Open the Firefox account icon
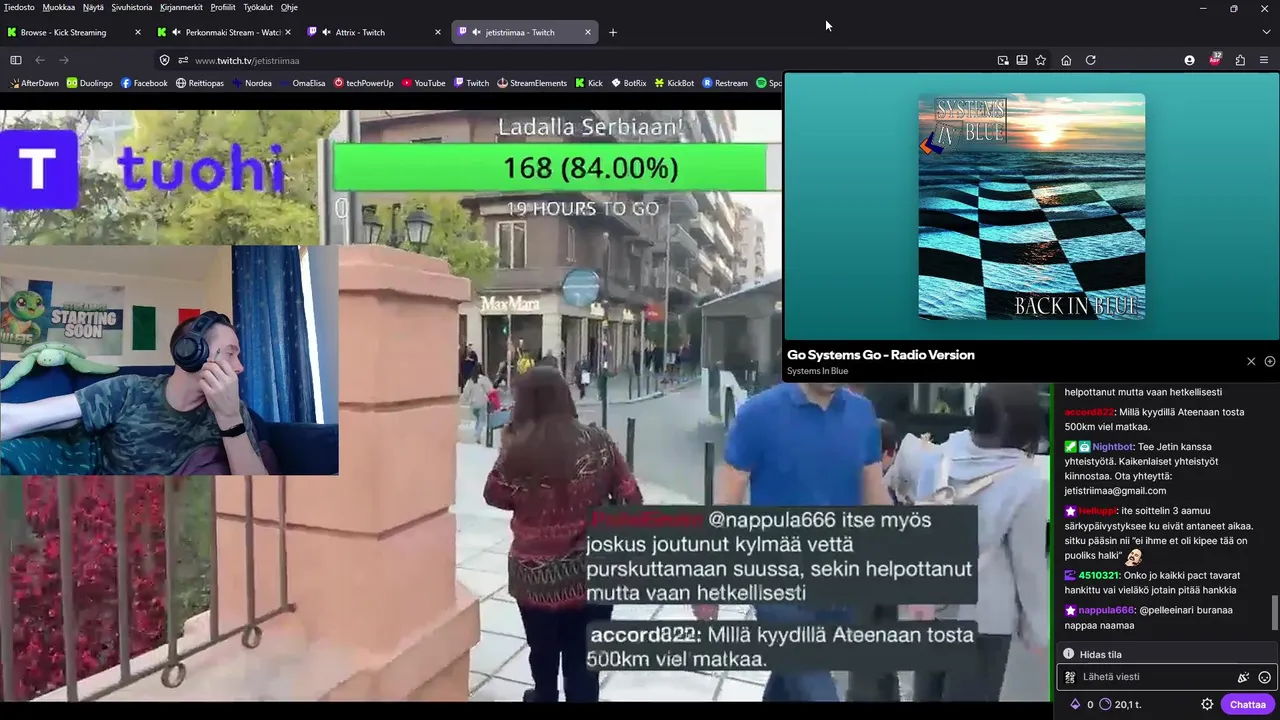This screenshot has width=1280, height=720. 1189,60
